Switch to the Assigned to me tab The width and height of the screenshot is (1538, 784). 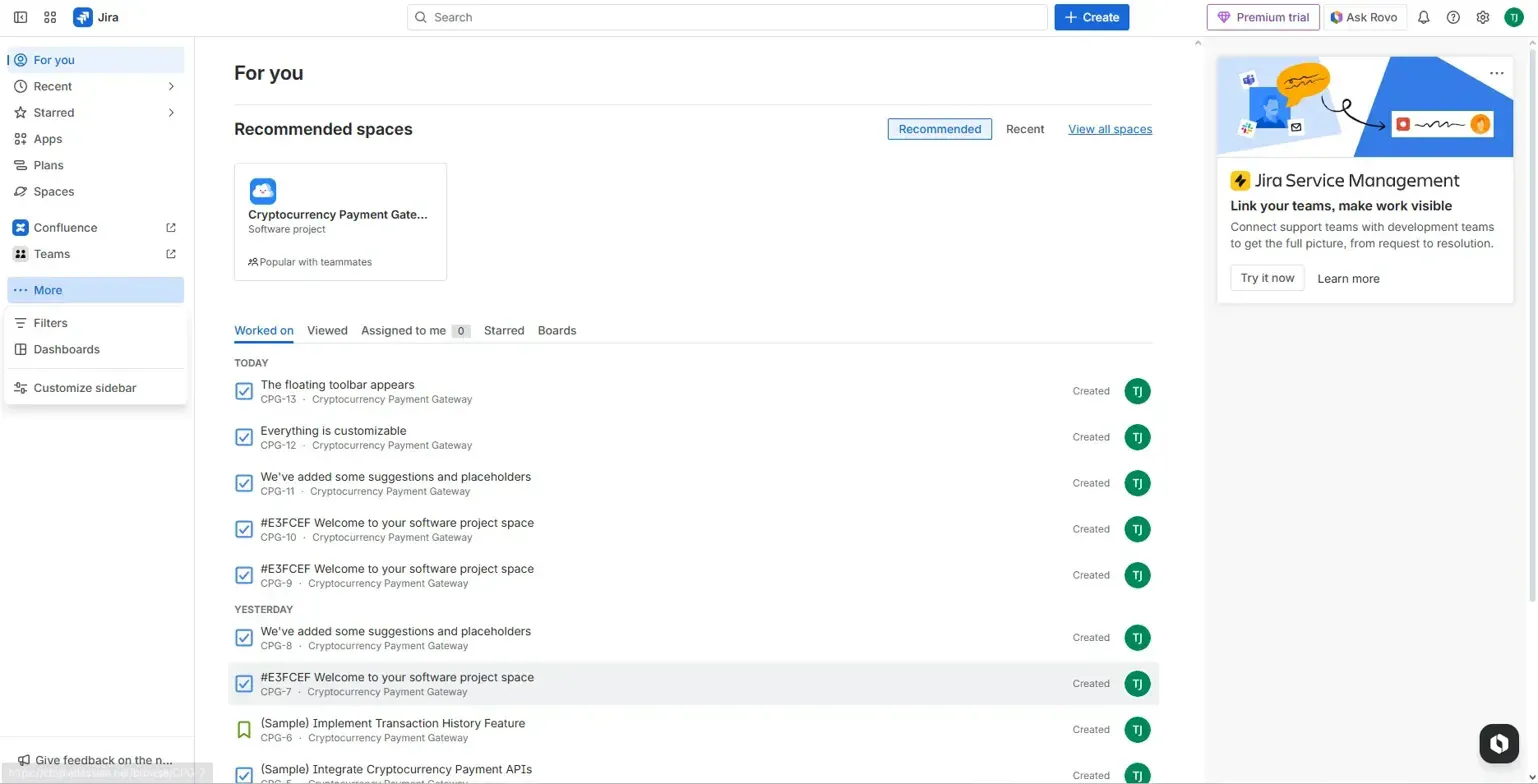click(x=403, y=330)
